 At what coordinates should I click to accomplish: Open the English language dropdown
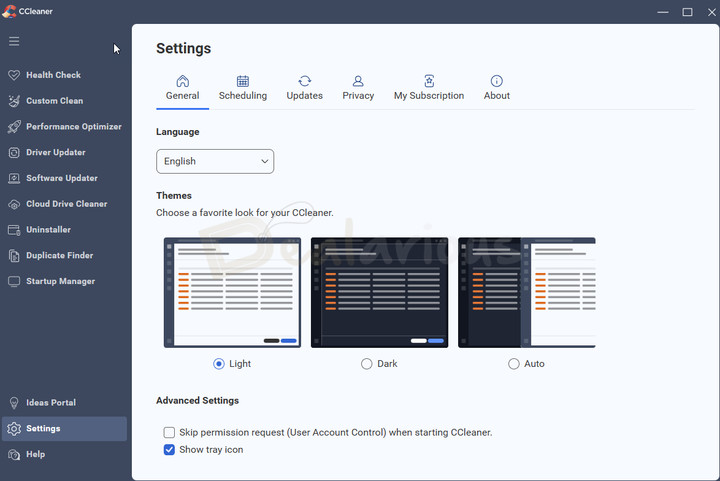[x=215, y=161]
